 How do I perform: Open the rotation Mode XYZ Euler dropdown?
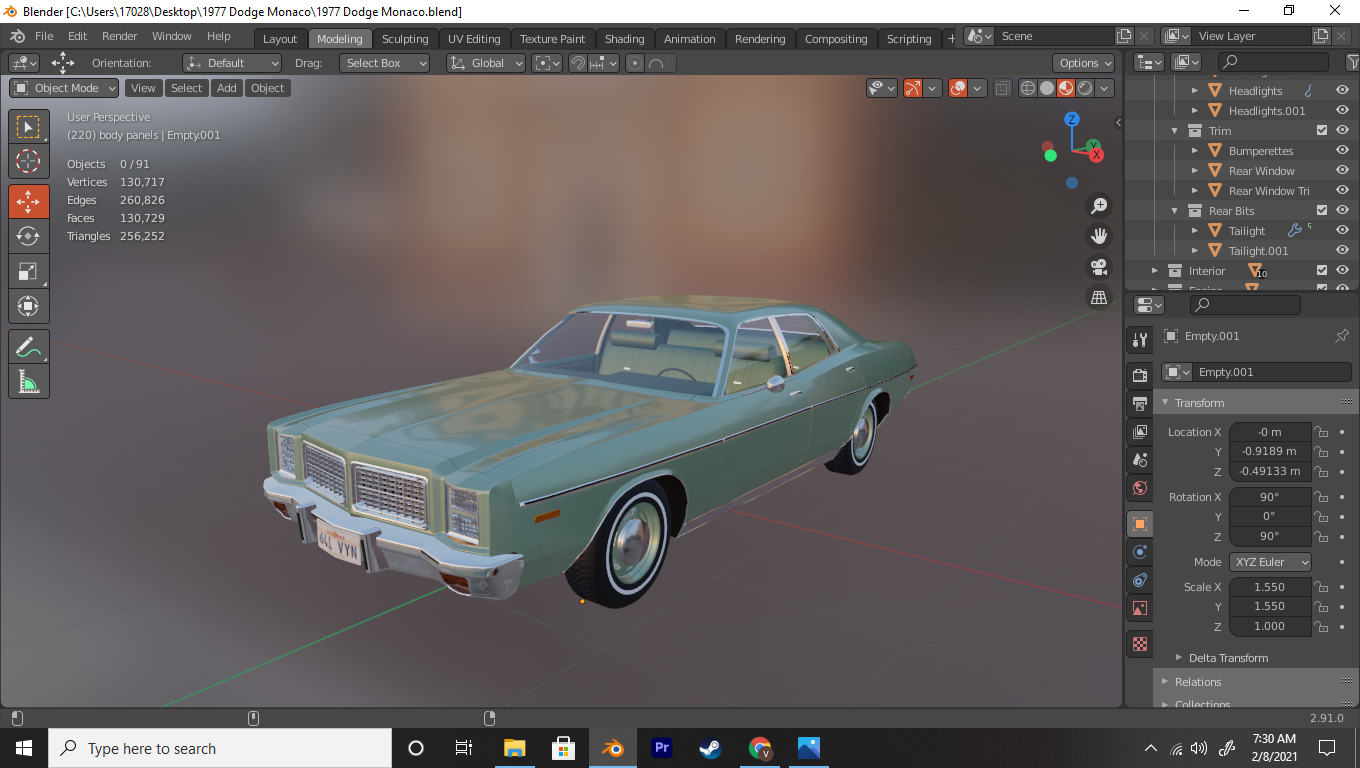pyautogui.click(x=1270, y=562)
